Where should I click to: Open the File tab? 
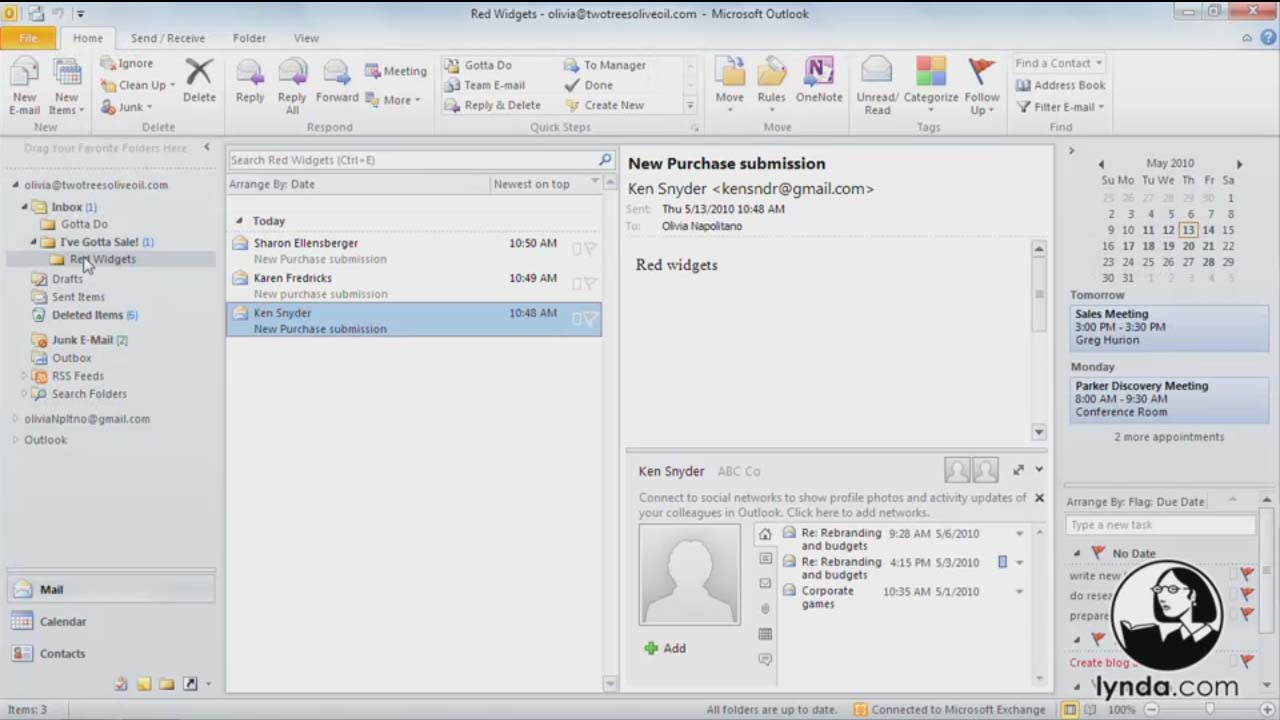coord(28,38)
